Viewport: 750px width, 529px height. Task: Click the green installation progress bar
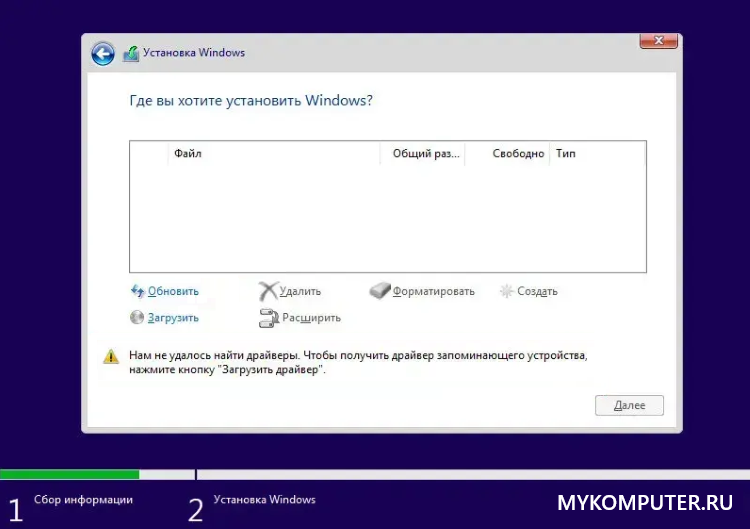point(69,474)
